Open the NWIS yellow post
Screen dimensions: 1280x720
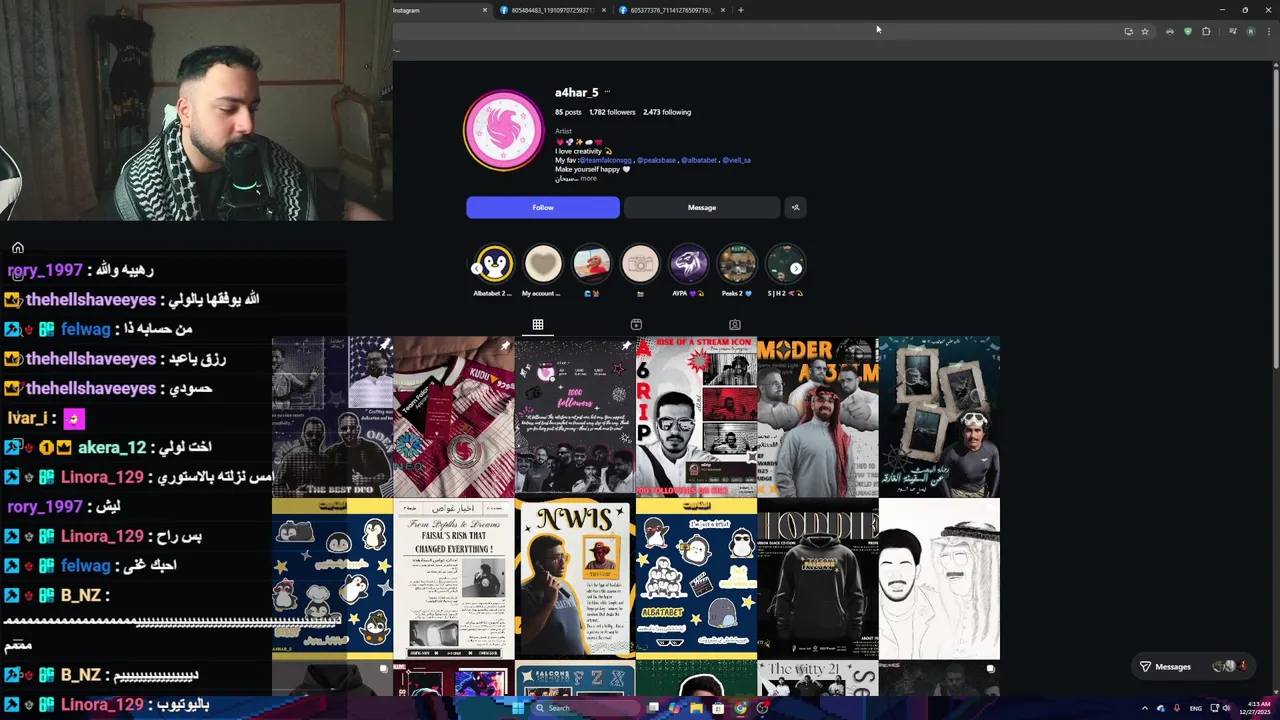point(575,579)
